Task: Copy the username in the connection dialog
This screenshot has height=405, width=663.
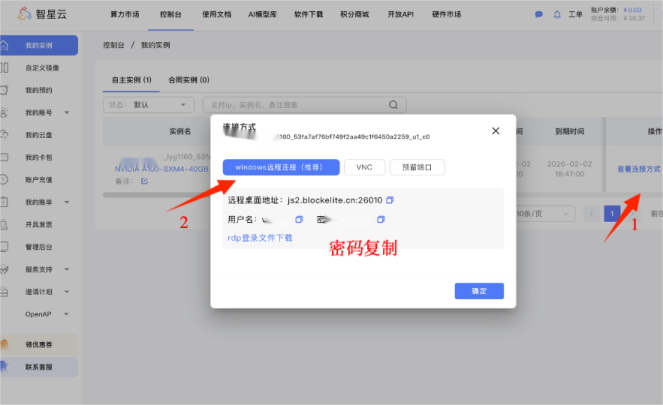Action: pos(299,219)
